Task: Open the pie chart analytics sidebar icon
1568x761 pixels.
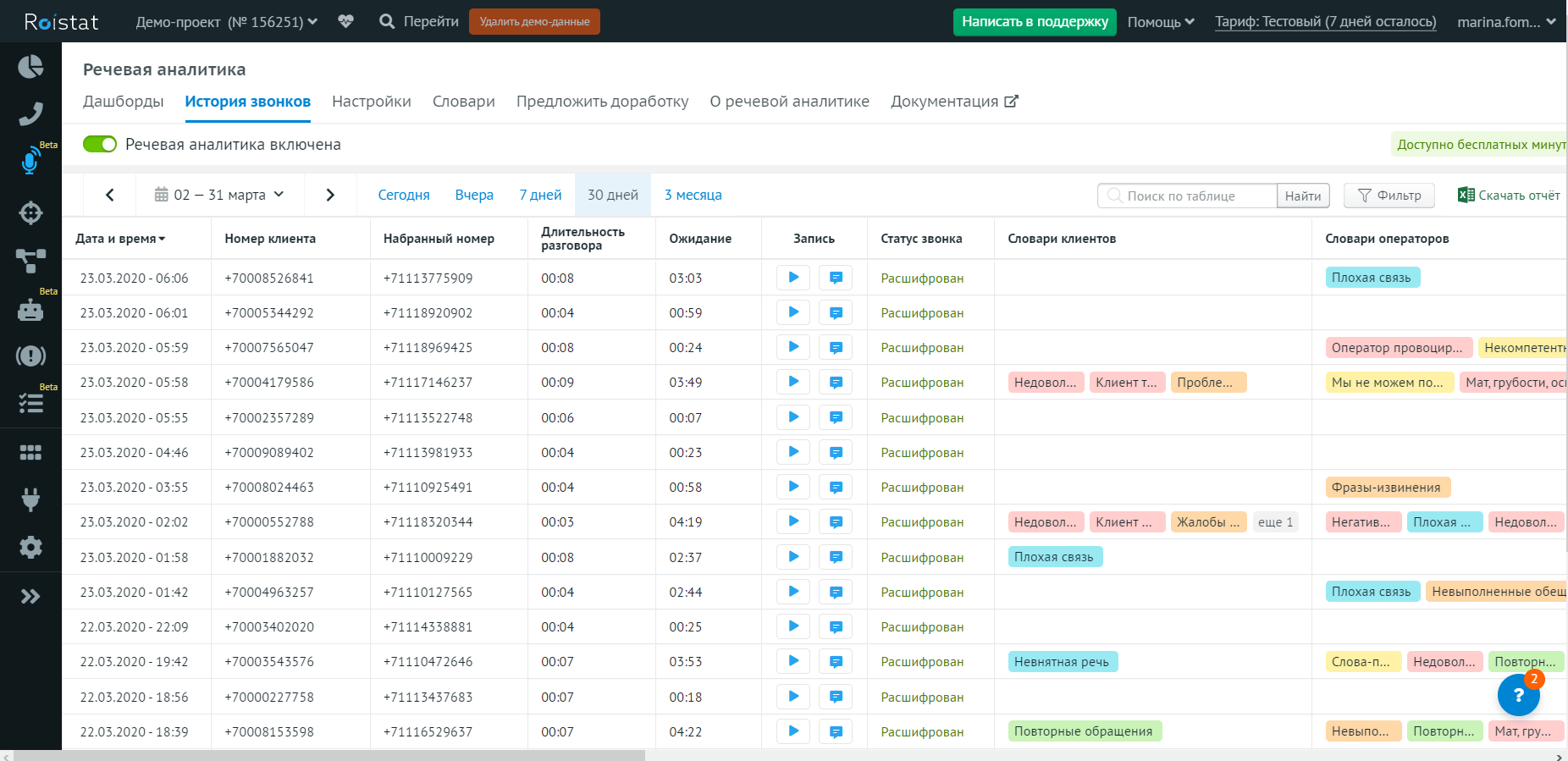Action: click(x=30, y=67)
